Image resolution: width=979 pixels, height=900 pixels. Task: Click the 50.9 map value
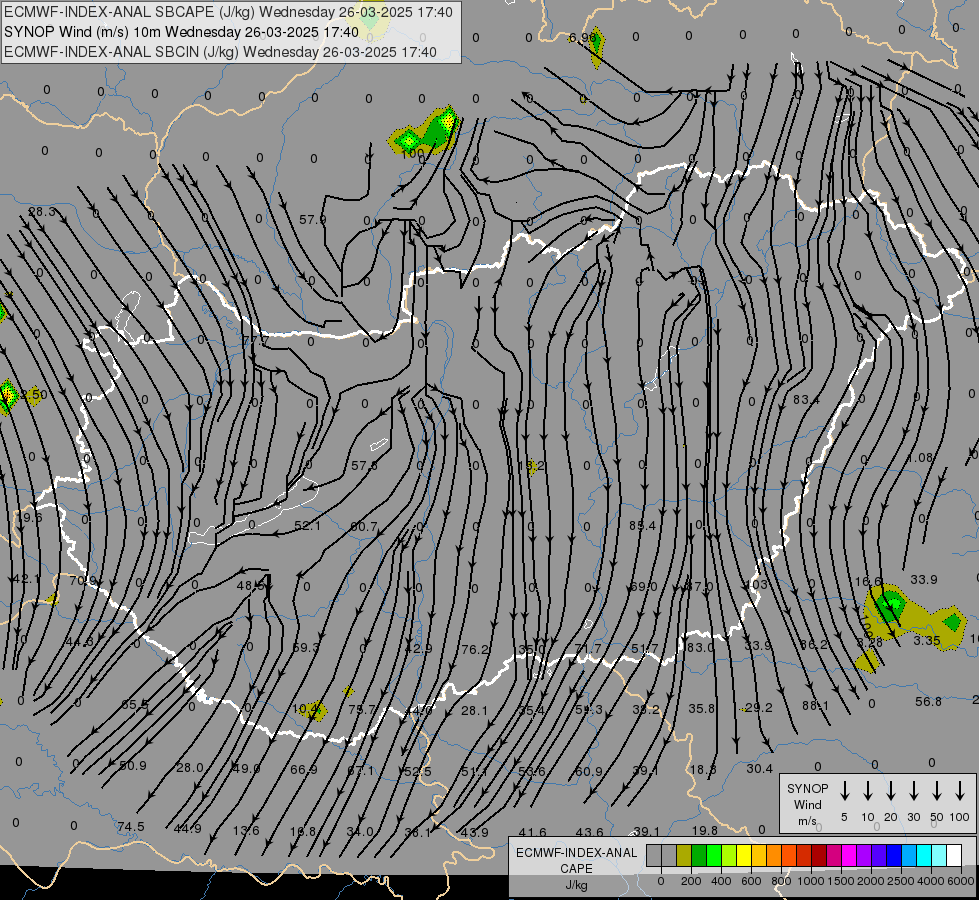pos(132,765)
